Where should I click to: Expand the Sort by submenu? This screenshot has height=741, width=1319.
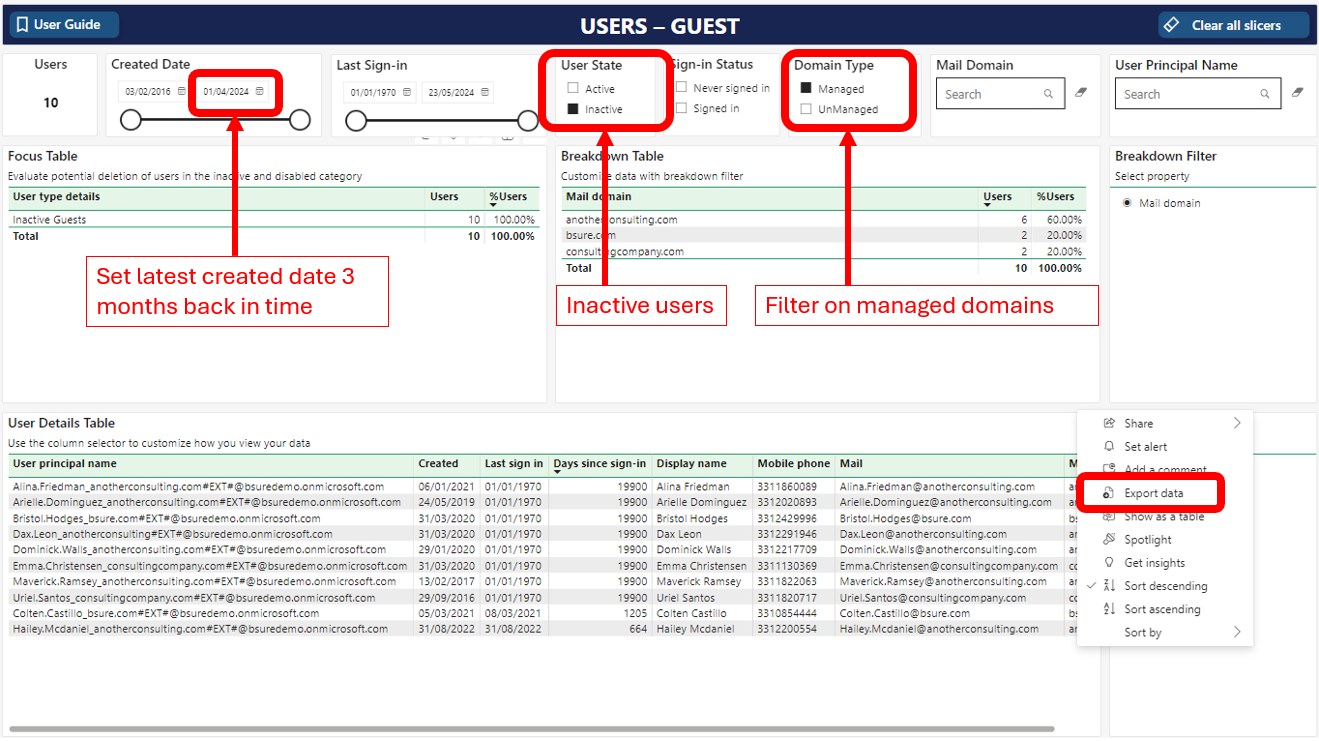click(1237, 632)
